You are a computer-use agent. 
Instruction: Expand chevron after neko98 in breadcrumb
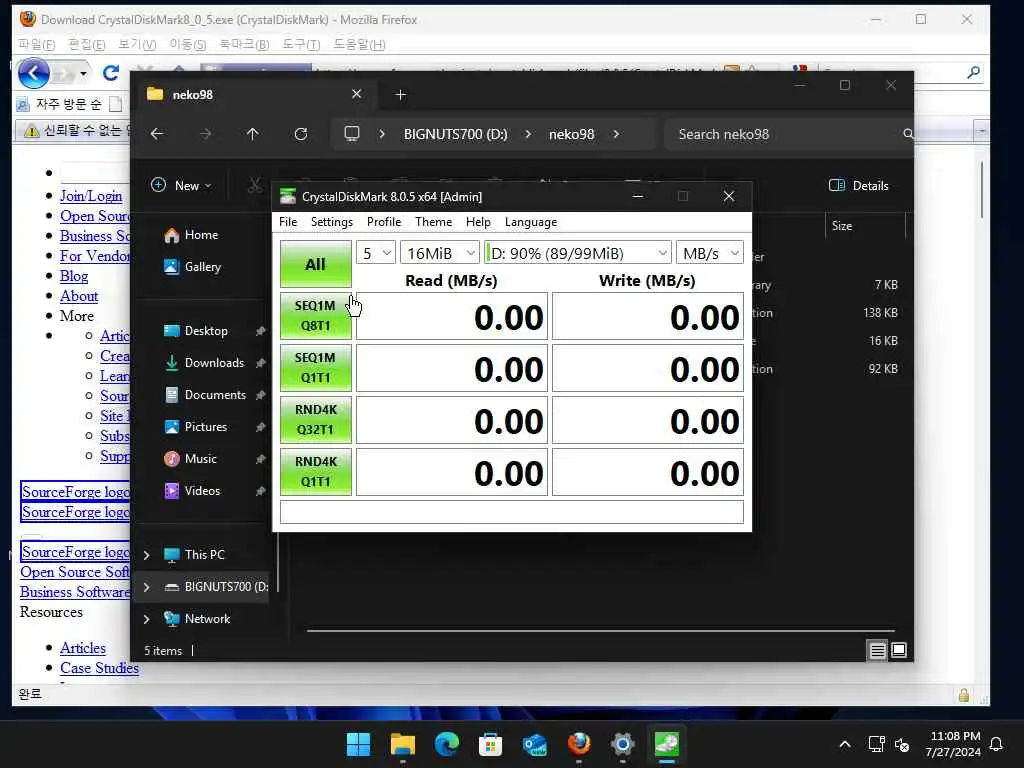click(x=616, y=134)
